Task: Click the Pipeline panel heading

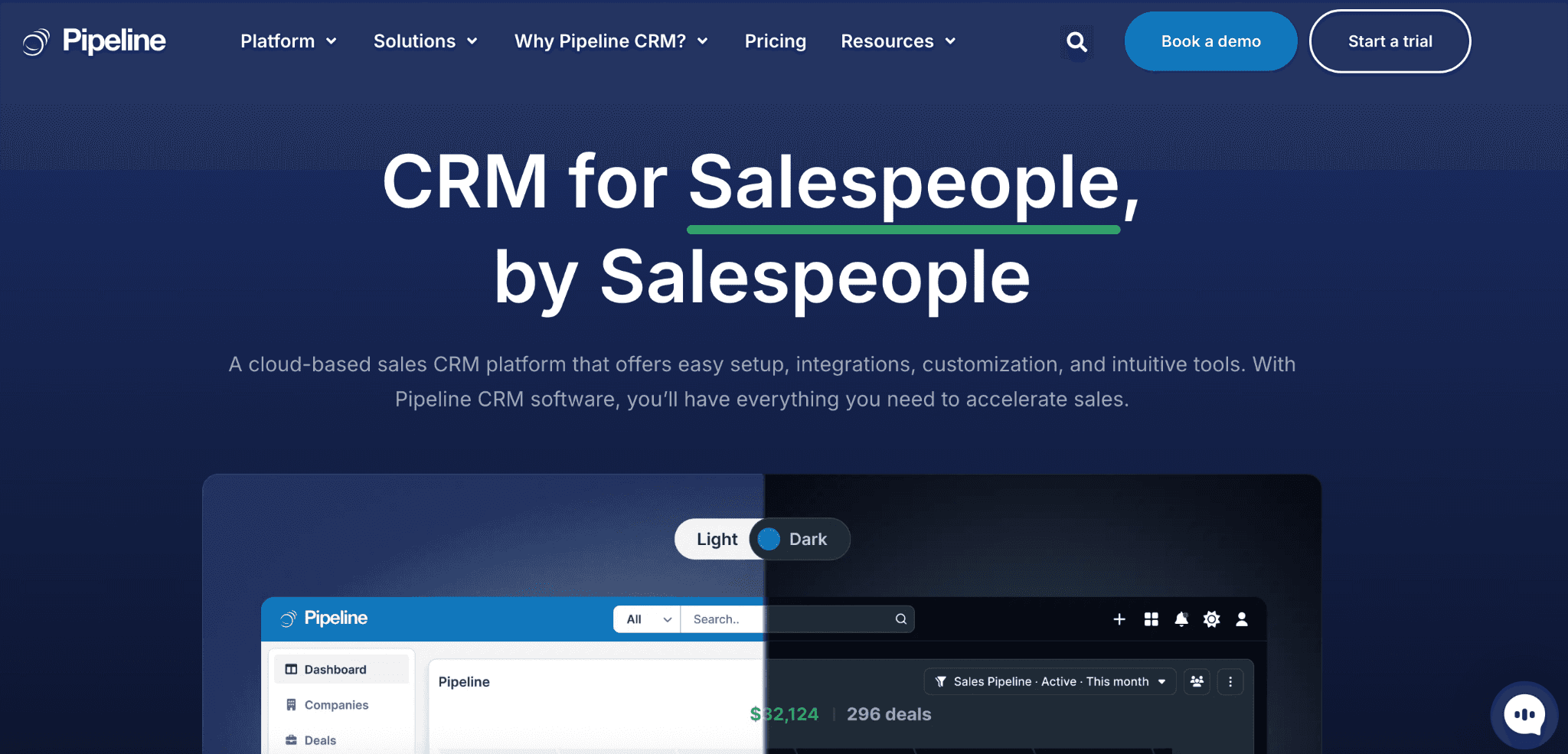Action: point(464,682)
